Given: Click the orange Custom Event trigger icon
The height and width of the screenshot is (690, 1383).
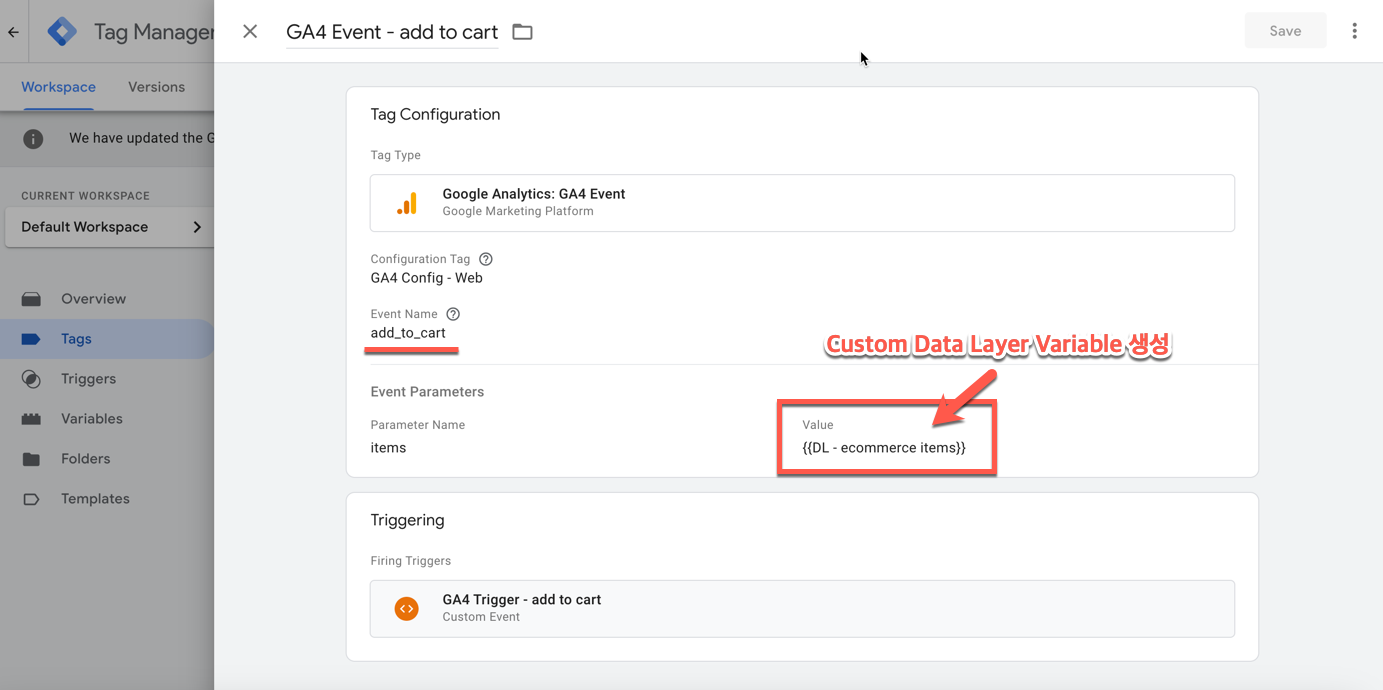Looking at the screenshot, I should (x=407, y=609).
